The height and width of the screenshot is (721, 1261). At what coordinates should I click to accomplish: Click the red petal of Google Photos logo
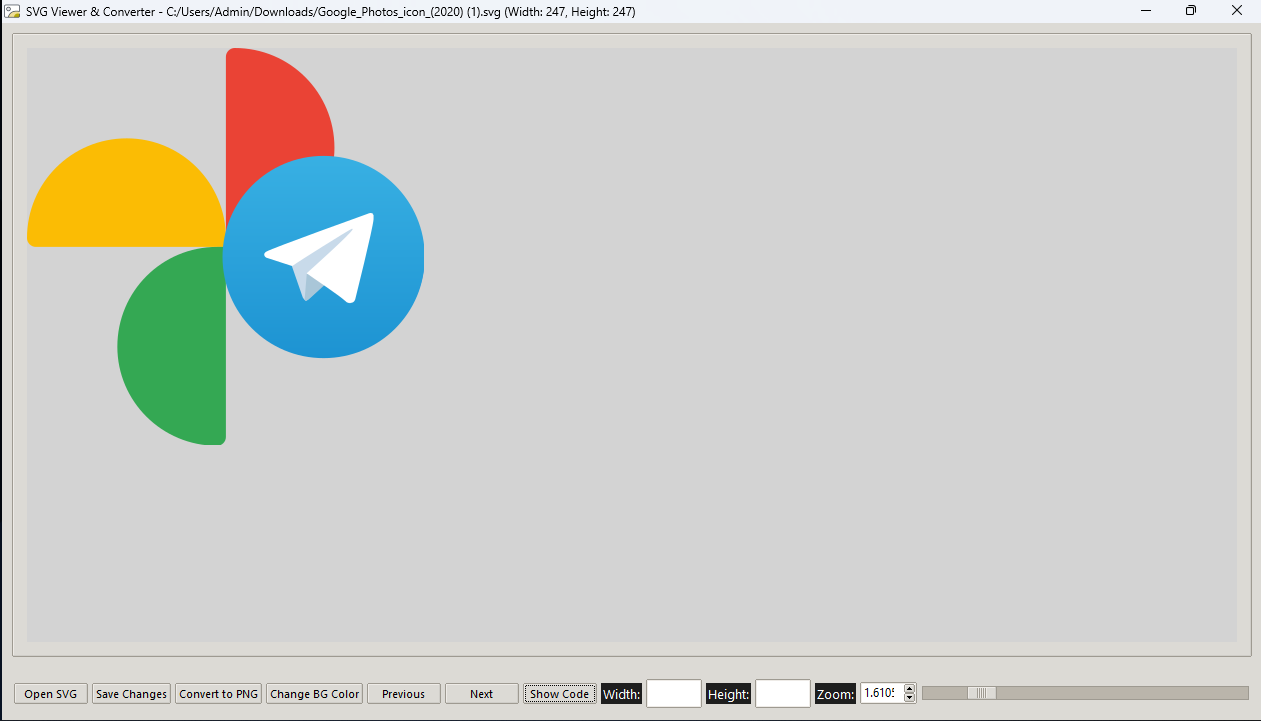(275, 115)
